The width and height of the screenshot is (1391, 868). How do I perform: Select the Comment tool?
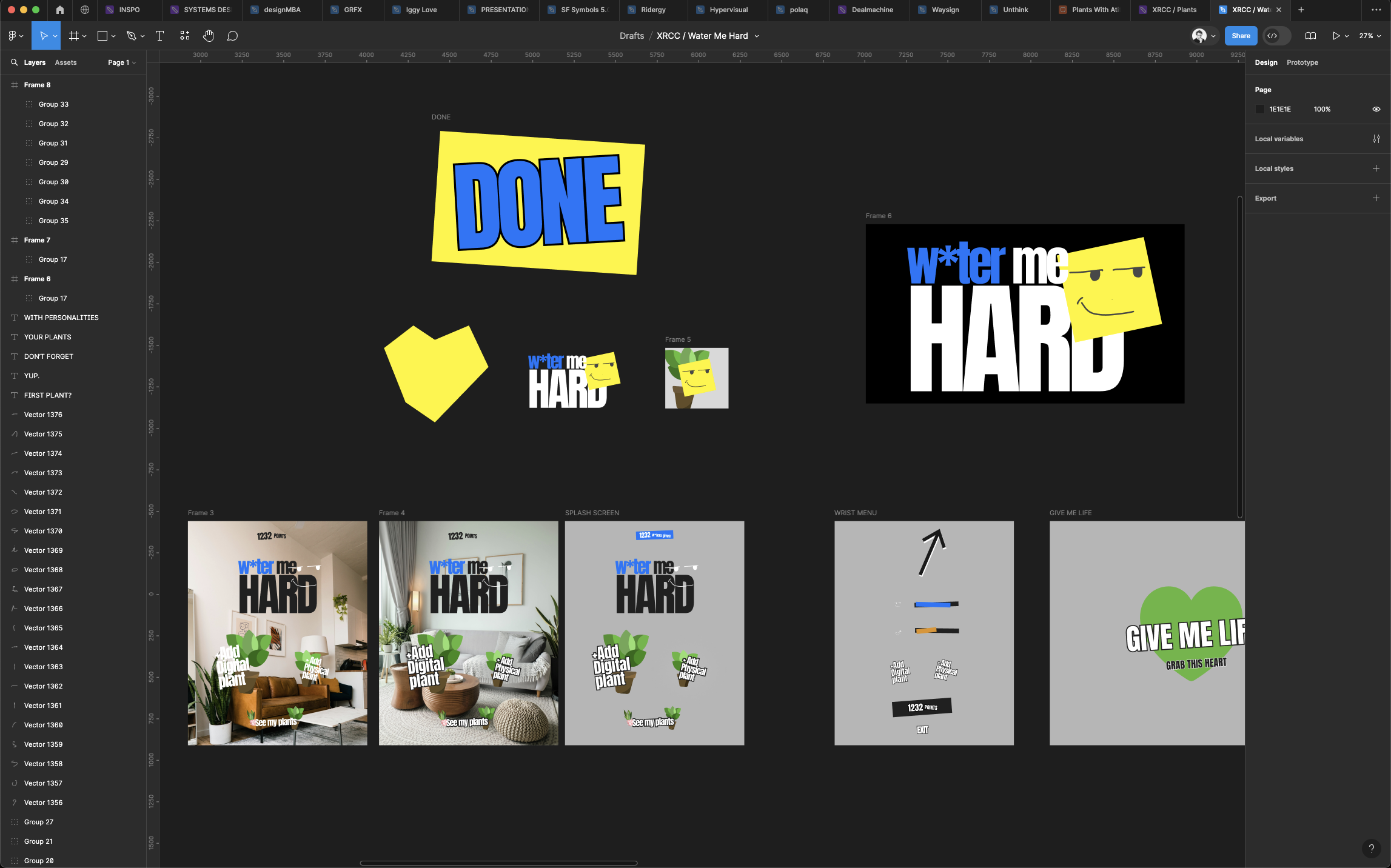(x=232, y=36)
